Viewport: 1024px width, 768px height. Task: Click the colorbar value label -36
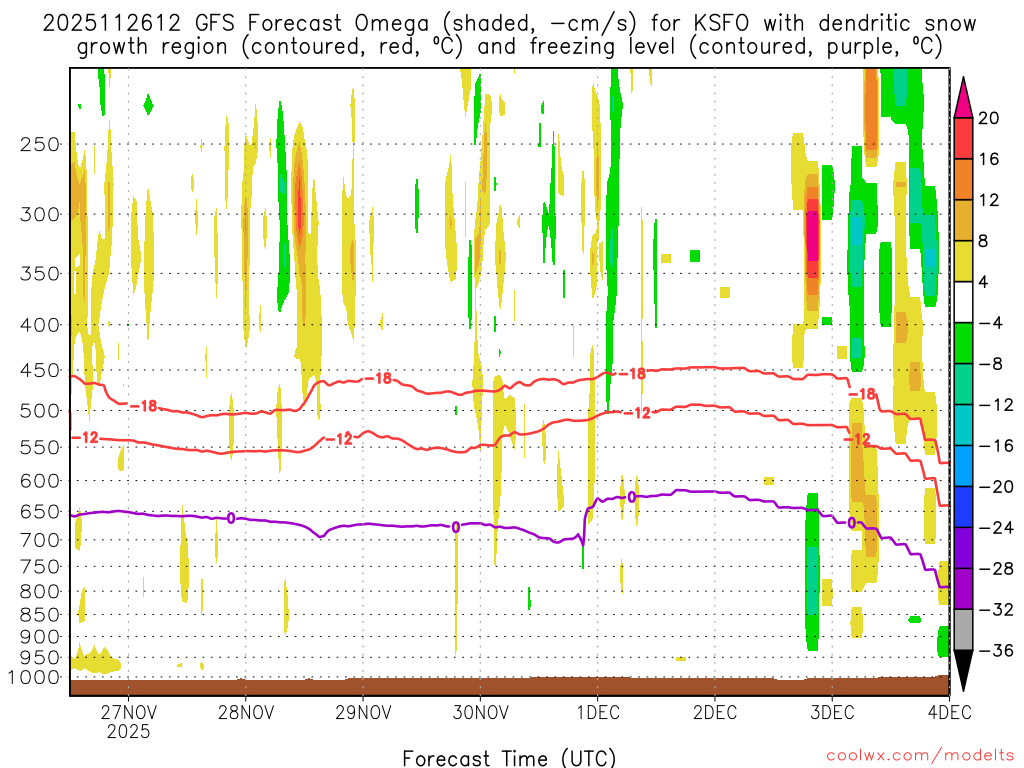[997, 650]
